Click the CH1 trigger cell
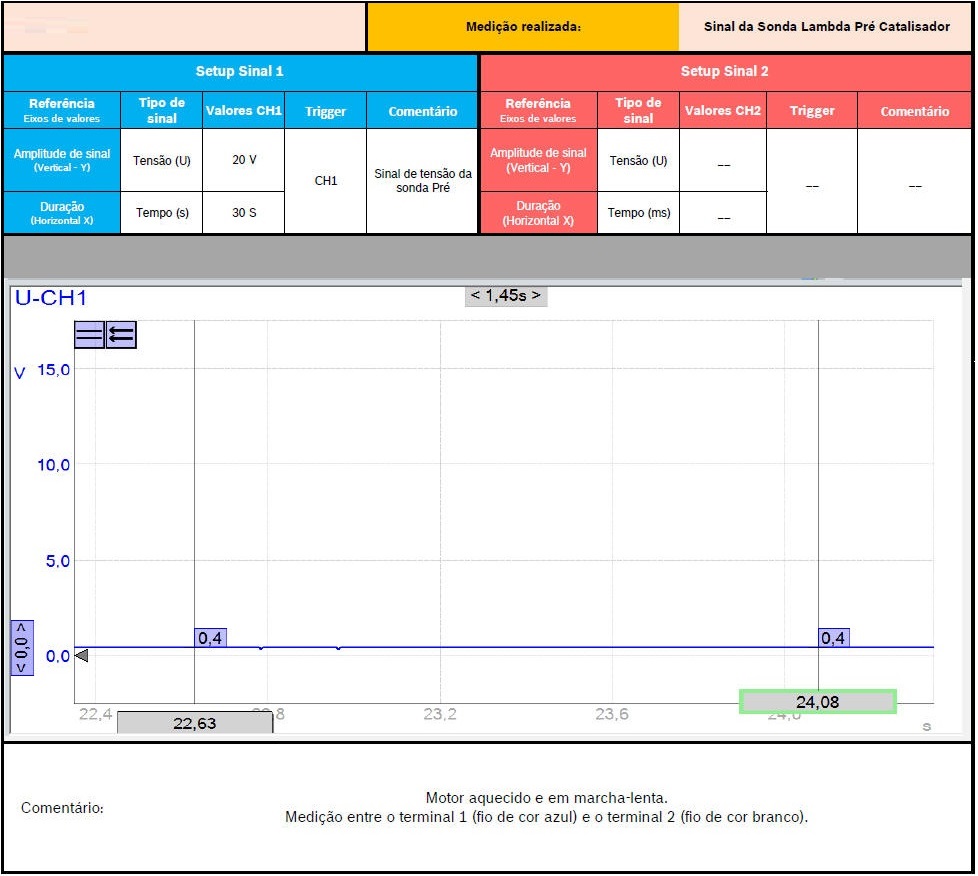This screenshot has height=876, width=978. [325, 181]
